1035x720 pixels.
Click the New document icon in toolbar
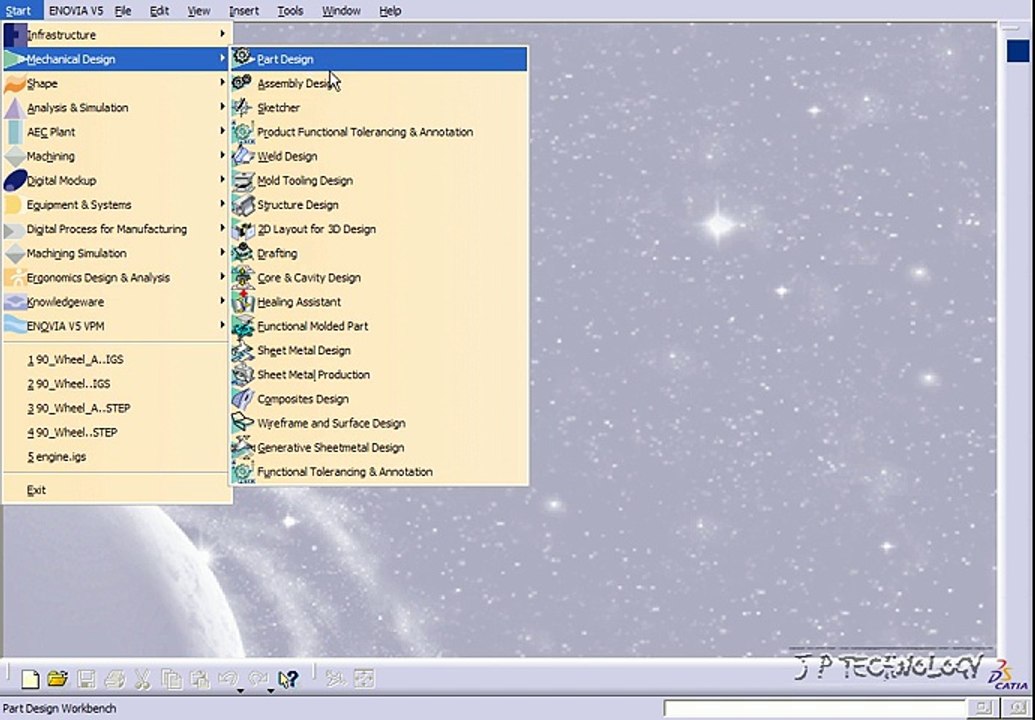30,679
